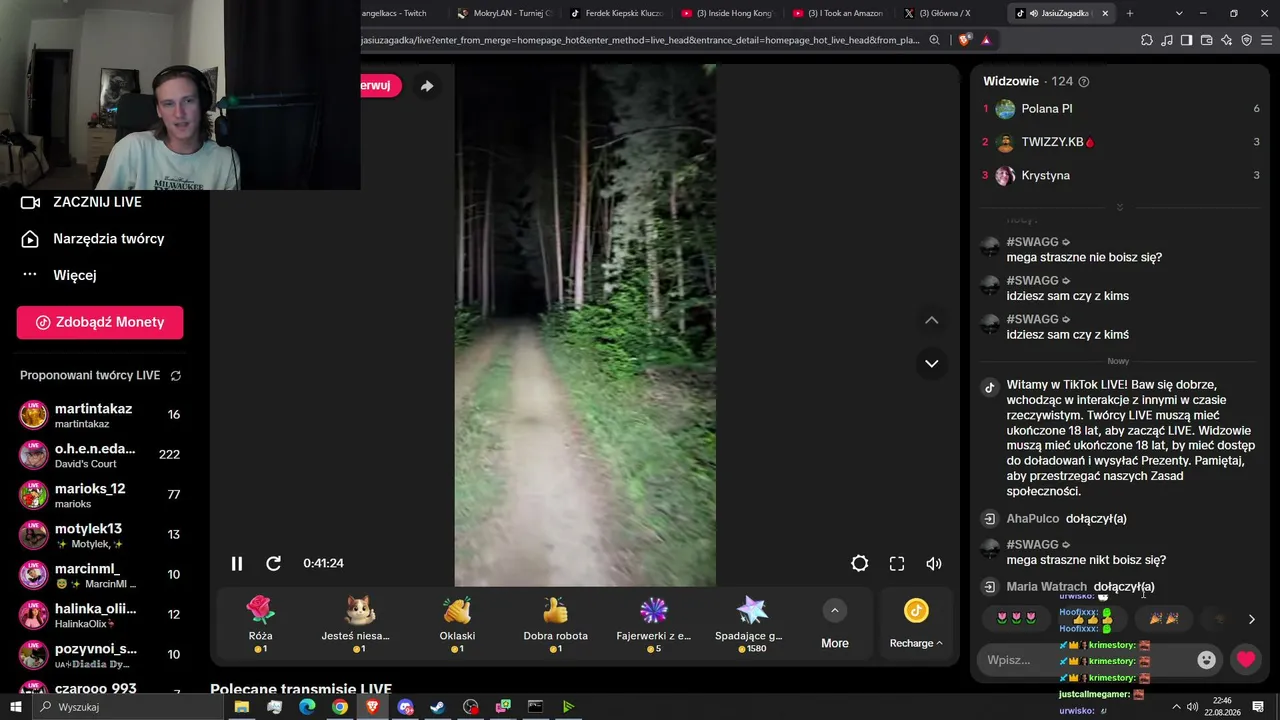Image resolution: width=1280 pixels, height=720 pixels.
Task: Switch to the Ferdek Kiepski tab
Action: [615, 13]
